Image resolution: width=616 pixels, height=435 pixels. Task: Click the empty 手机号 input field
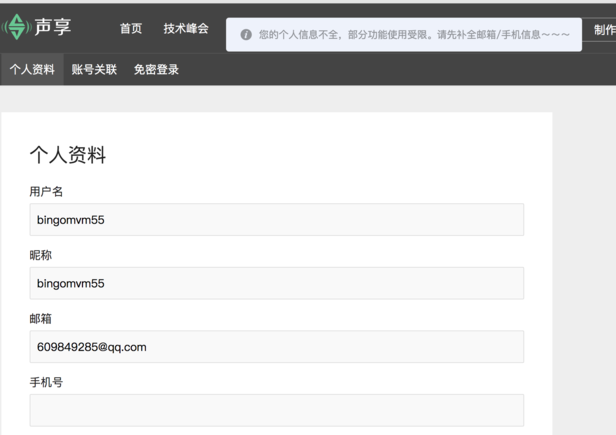point(276,410)
